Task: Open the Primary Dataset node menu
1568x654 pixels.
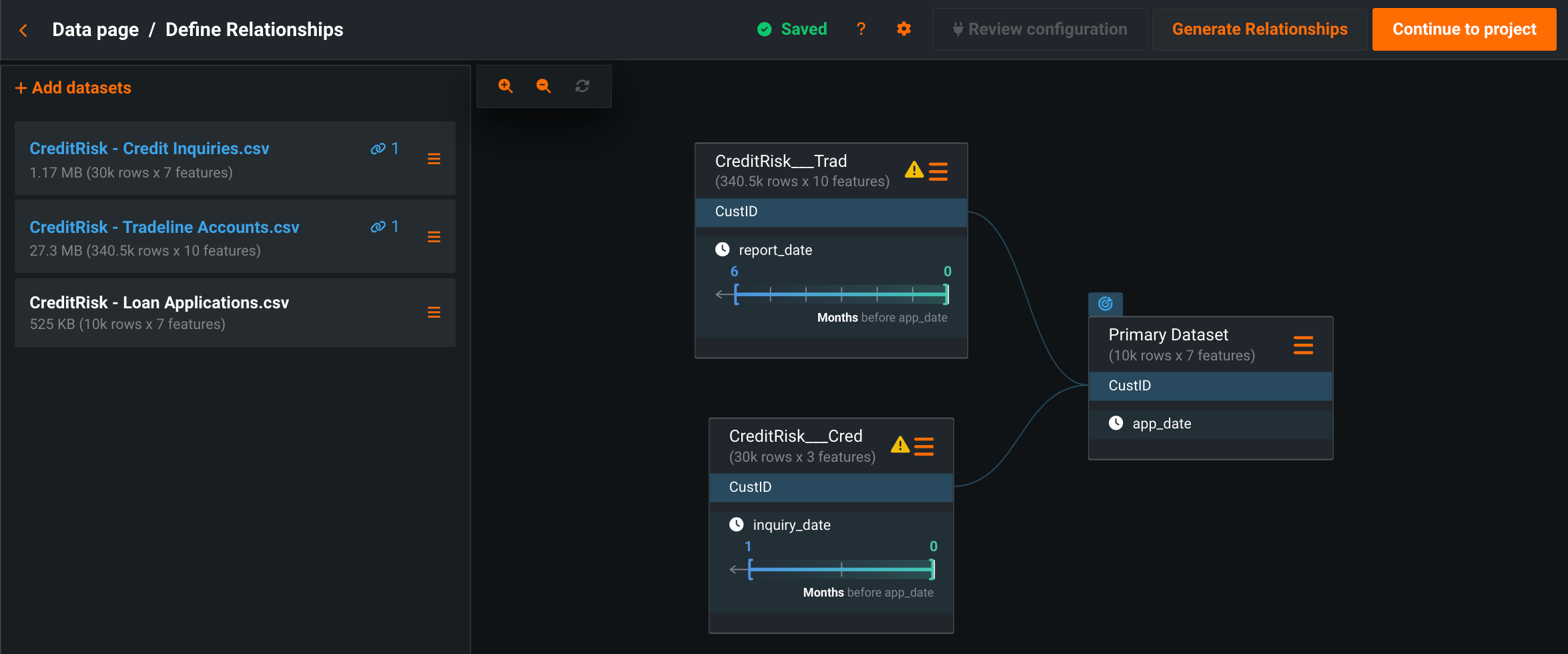Action: pyautogui.click(x=1302, y=345)
